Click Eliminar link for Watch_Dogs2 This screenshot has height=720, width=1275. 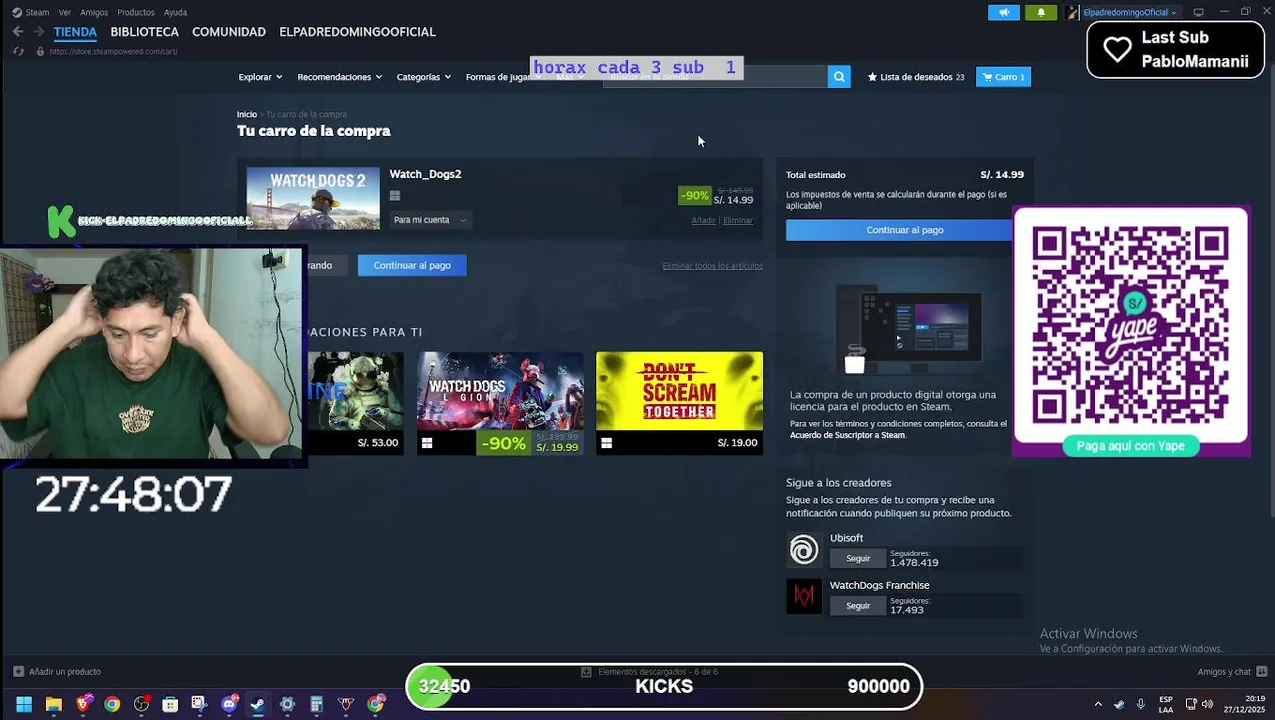point(738,220)
